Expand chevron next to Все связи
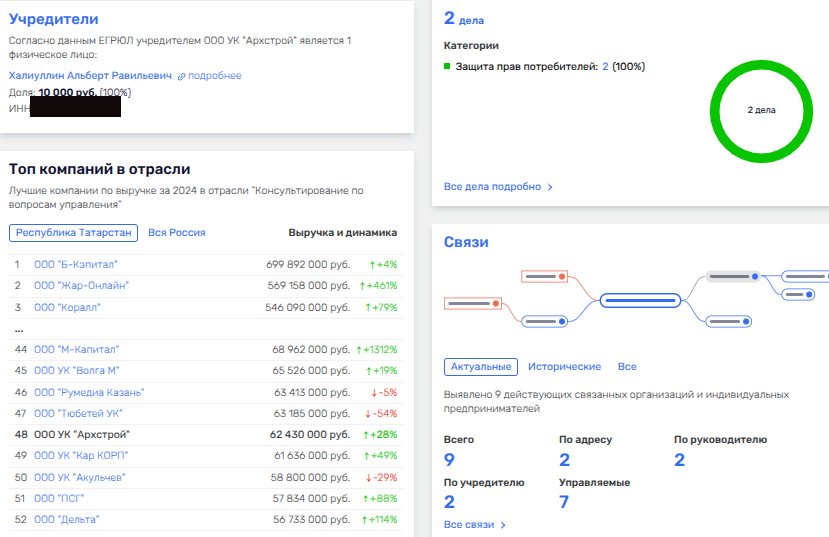 (503, 525)
